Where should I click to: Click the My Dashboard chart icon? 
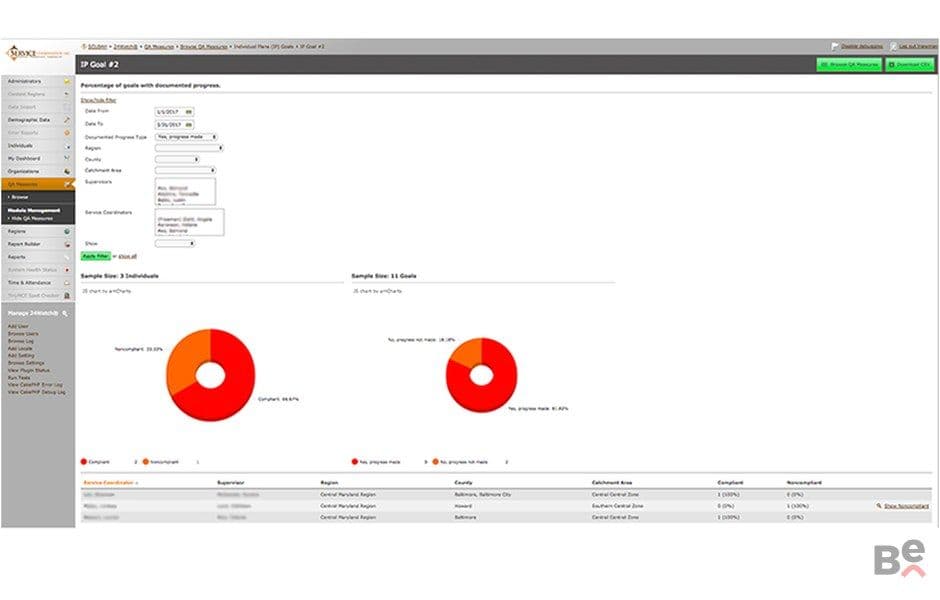tap(67, 158)
